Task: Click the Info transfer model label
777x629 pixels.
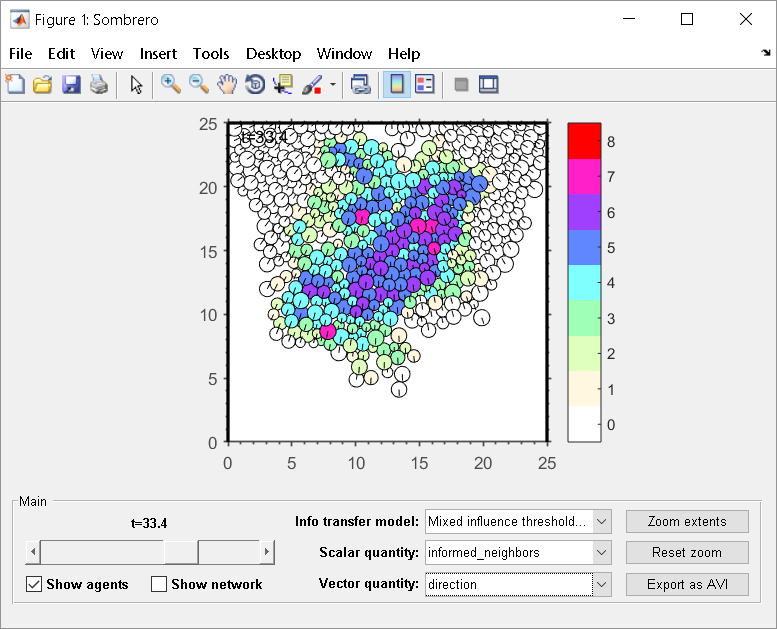Action: [x=357, y=521]
